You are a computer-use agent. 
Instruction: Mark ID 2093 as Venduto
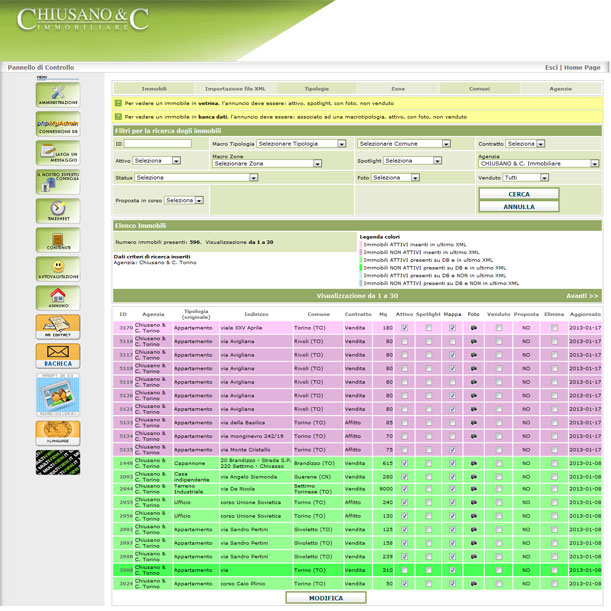pyautogui.click(x=499, y=477)
